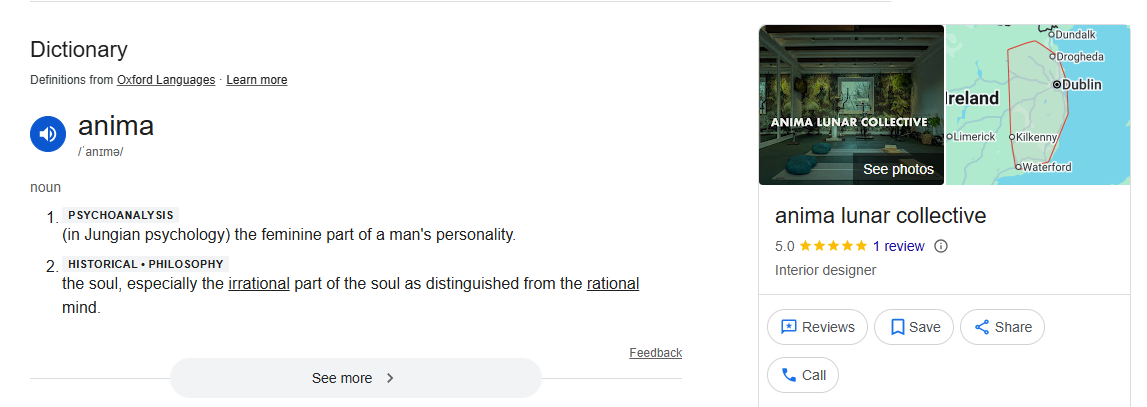1147x407 pixels.
Task: Click the five-star rating stars
Action: coord(833,246)
